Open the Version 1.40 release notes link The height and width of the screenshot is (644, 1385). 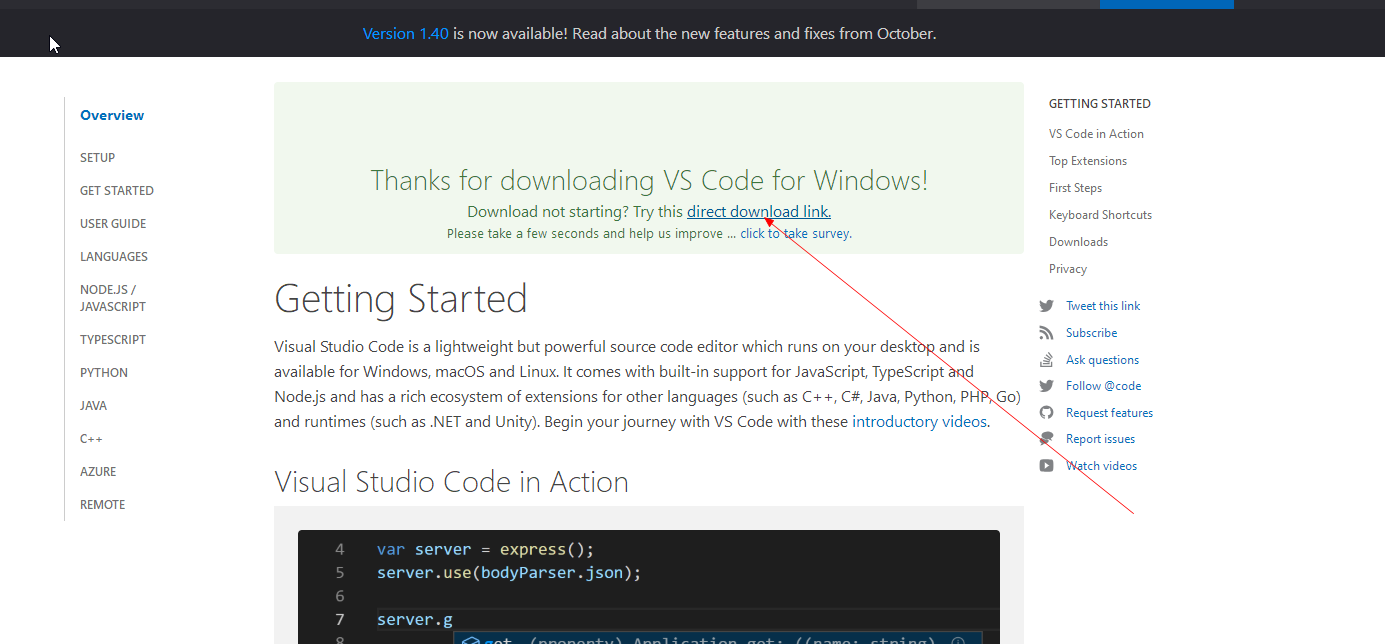tap(406, 33)
